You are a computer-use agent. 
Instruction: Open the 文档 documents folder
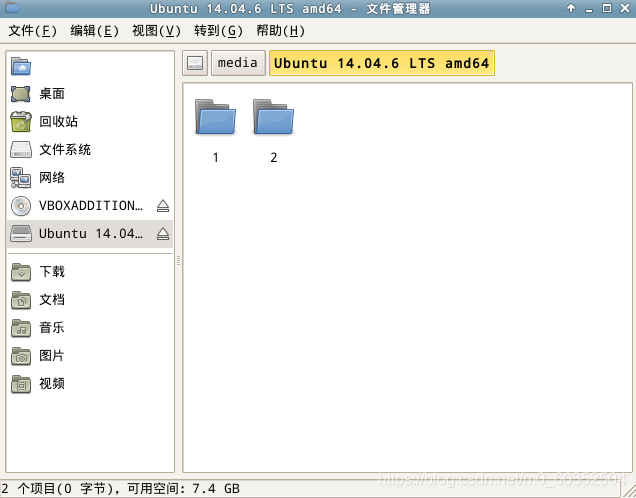[x=90, y=300]
